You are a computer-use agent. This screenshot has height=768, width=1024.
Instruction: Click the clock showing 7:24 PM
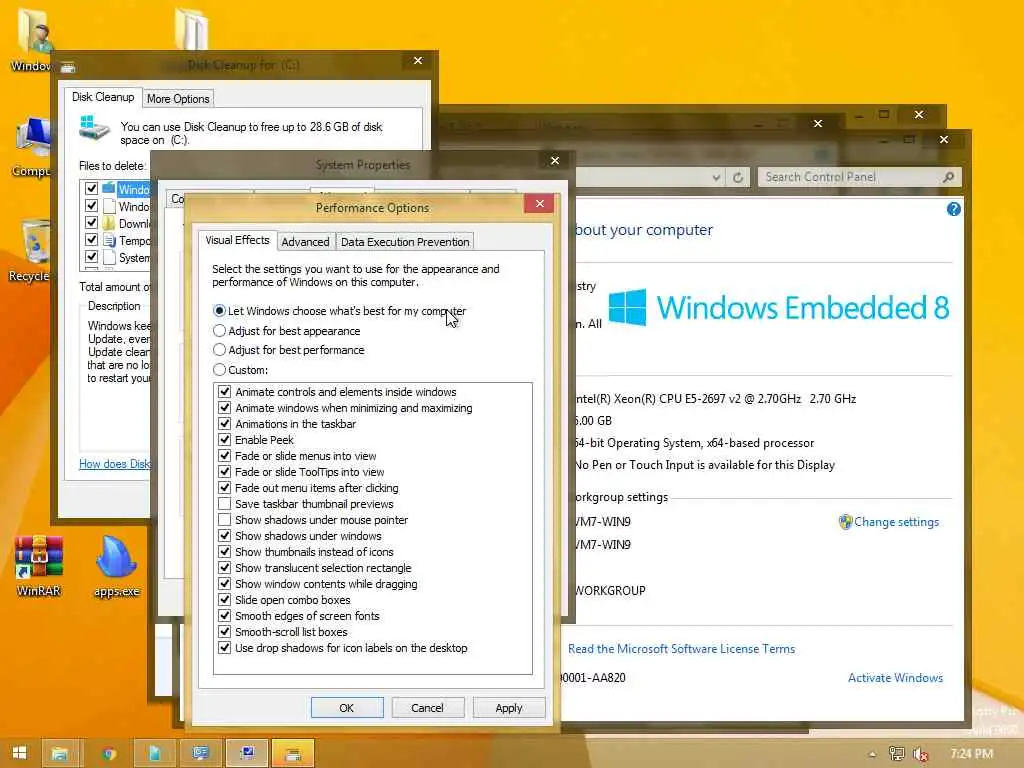click(x=972, y=754)
